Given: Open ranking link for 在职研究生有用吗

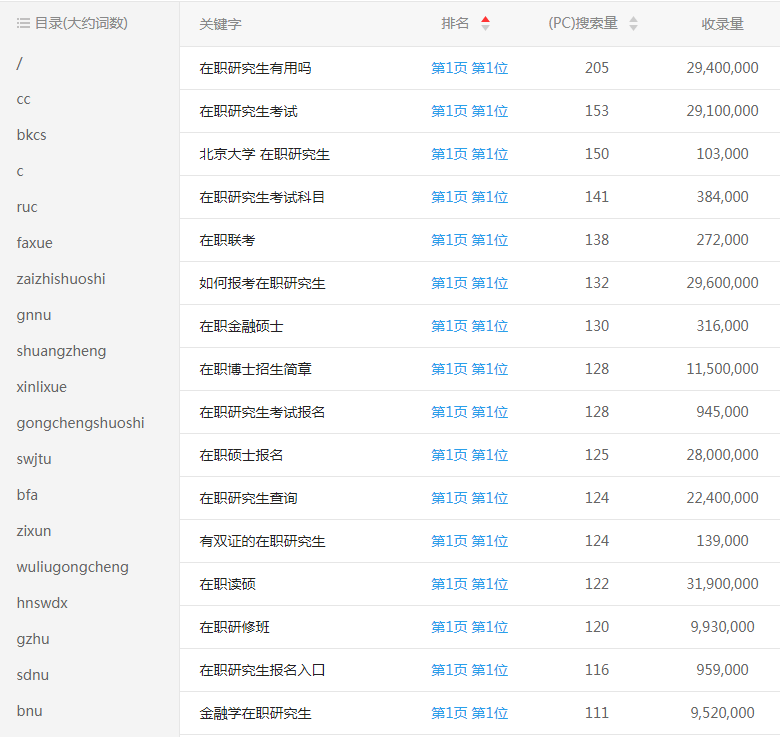Looking at the screenshot, I should pyautogui.click(x=469, y=68).
